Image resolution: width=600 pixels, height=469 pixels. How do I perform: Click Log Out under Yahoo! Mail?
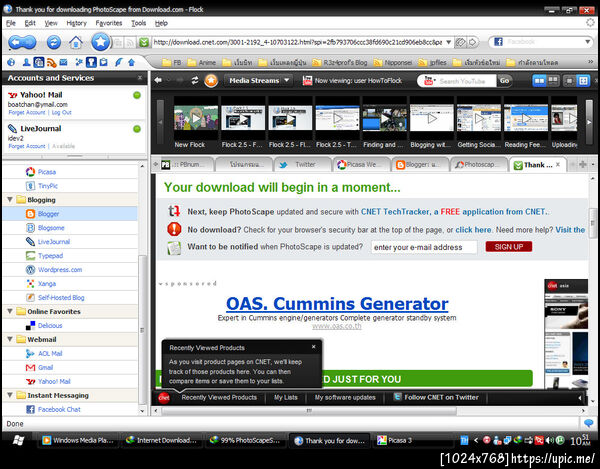pos(62,112)
